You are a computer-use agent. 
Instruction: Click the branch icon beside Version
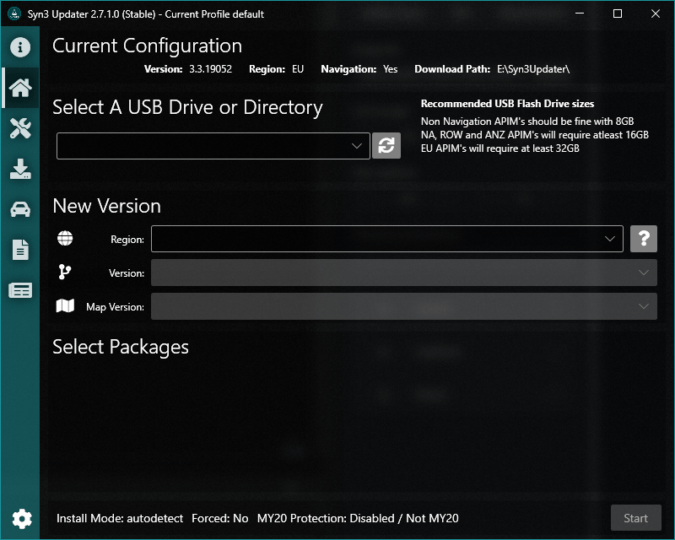coord(65,272)
